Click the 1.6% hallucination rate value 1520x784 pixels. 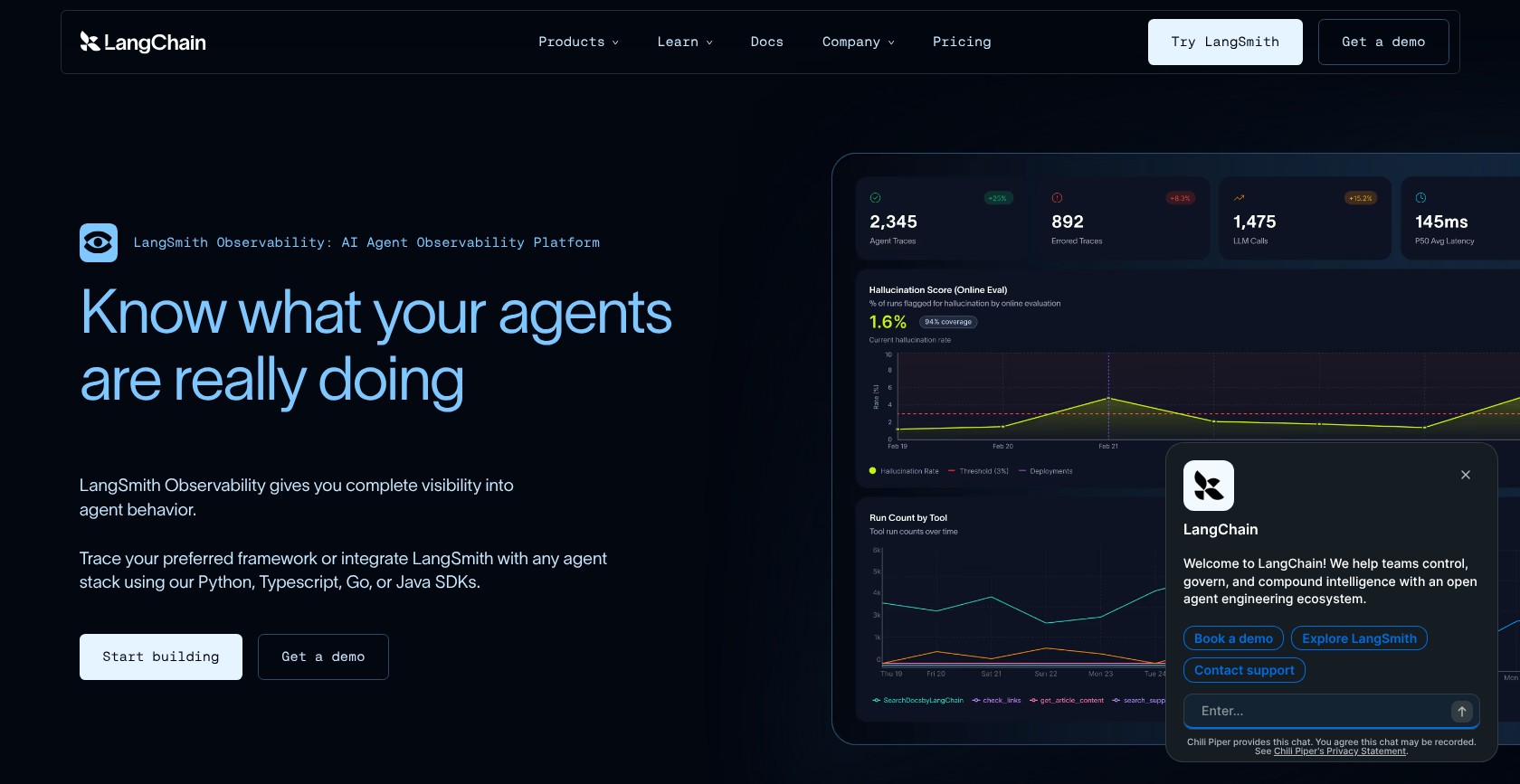click(x=888, y=322)
